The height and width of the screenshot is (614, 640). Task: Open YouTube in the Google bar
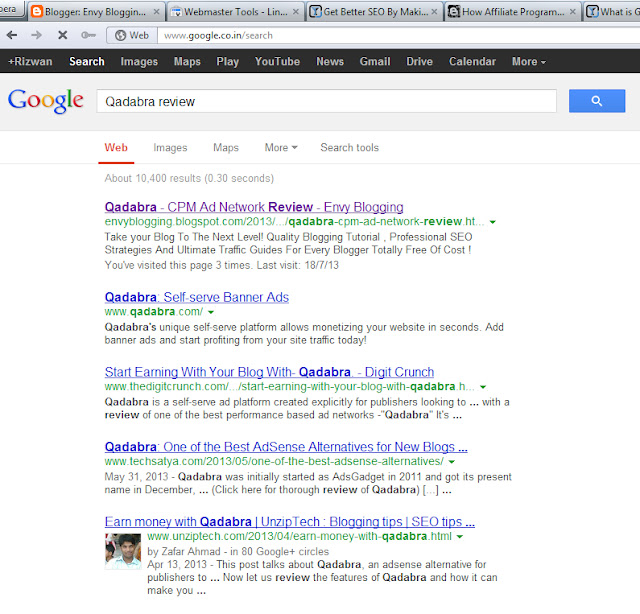(278, 62)
